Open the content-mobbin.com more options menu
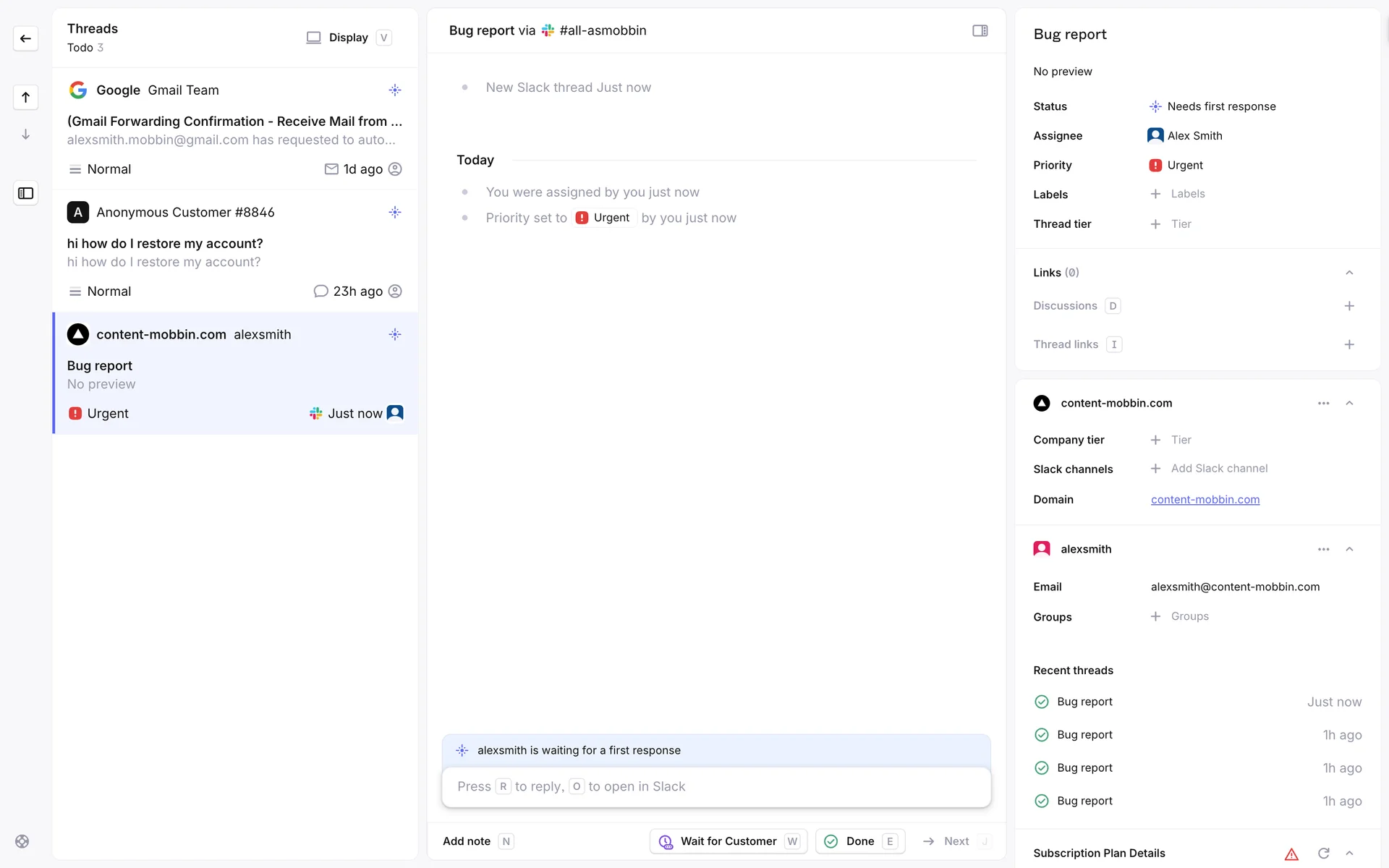The width and height of the screenshot is (1389, 868). [x=1323, y=403]
